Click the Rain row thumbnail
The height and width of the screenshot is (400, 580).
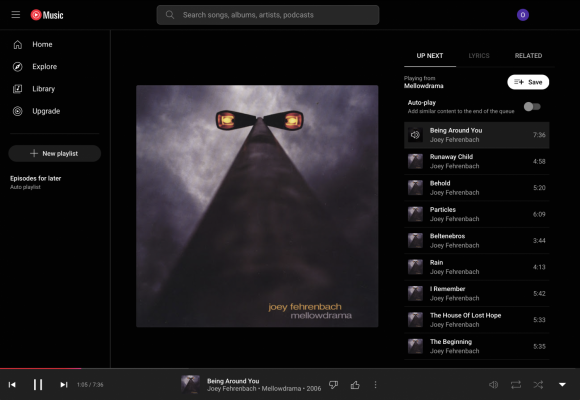click(415, 267)
